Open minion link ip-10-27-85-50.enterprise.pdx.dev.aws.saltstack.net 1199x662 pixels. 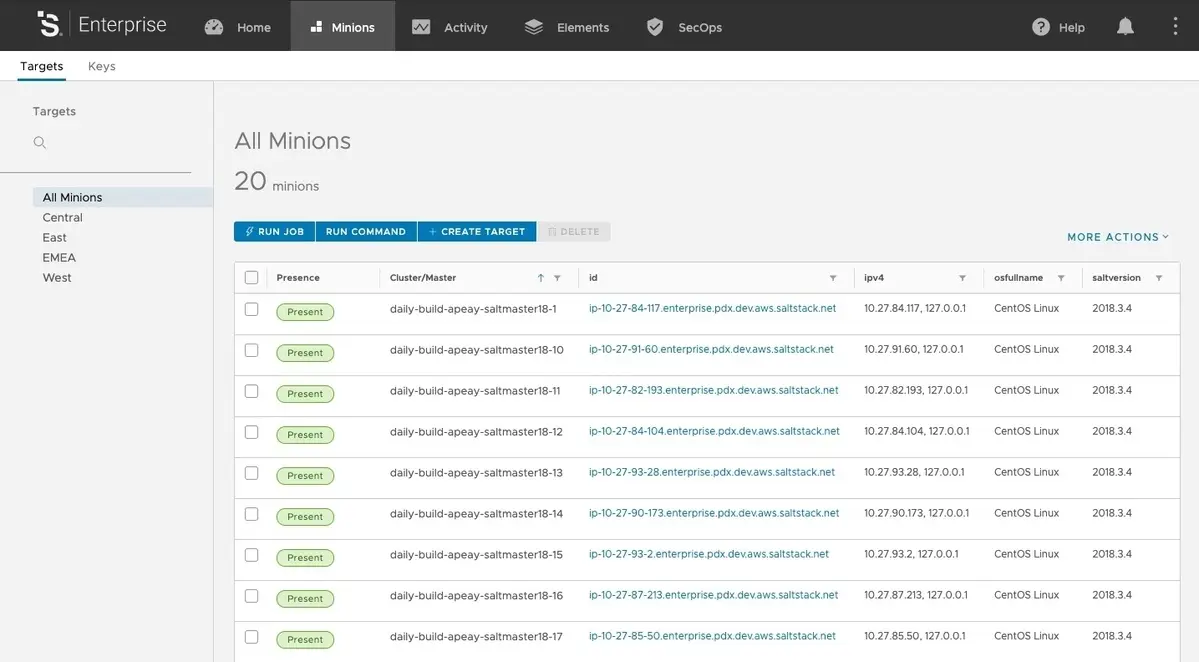pyautogui.click(x=712, y=636)
